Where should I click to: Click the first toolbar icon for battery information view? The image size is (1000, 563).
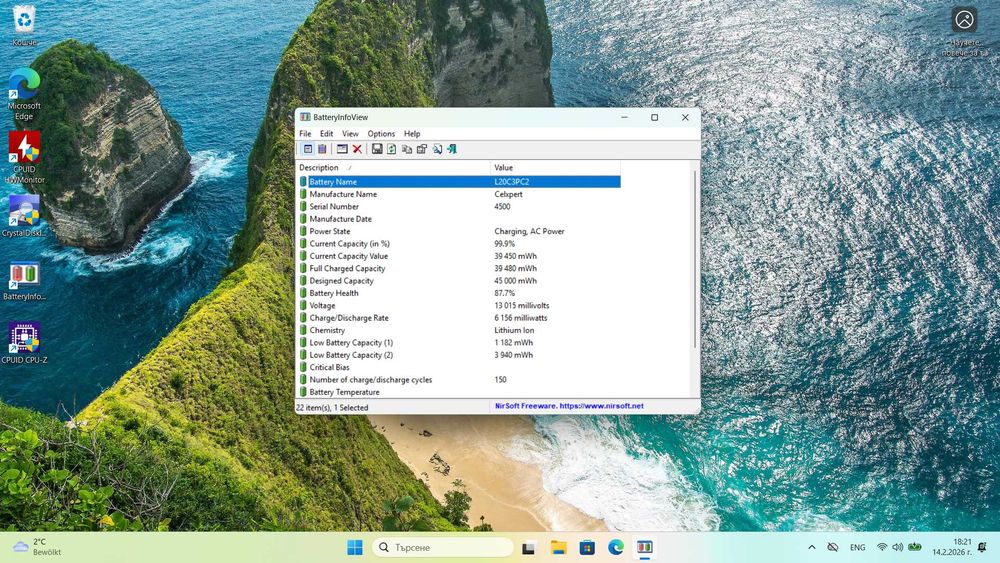[307, 149]
